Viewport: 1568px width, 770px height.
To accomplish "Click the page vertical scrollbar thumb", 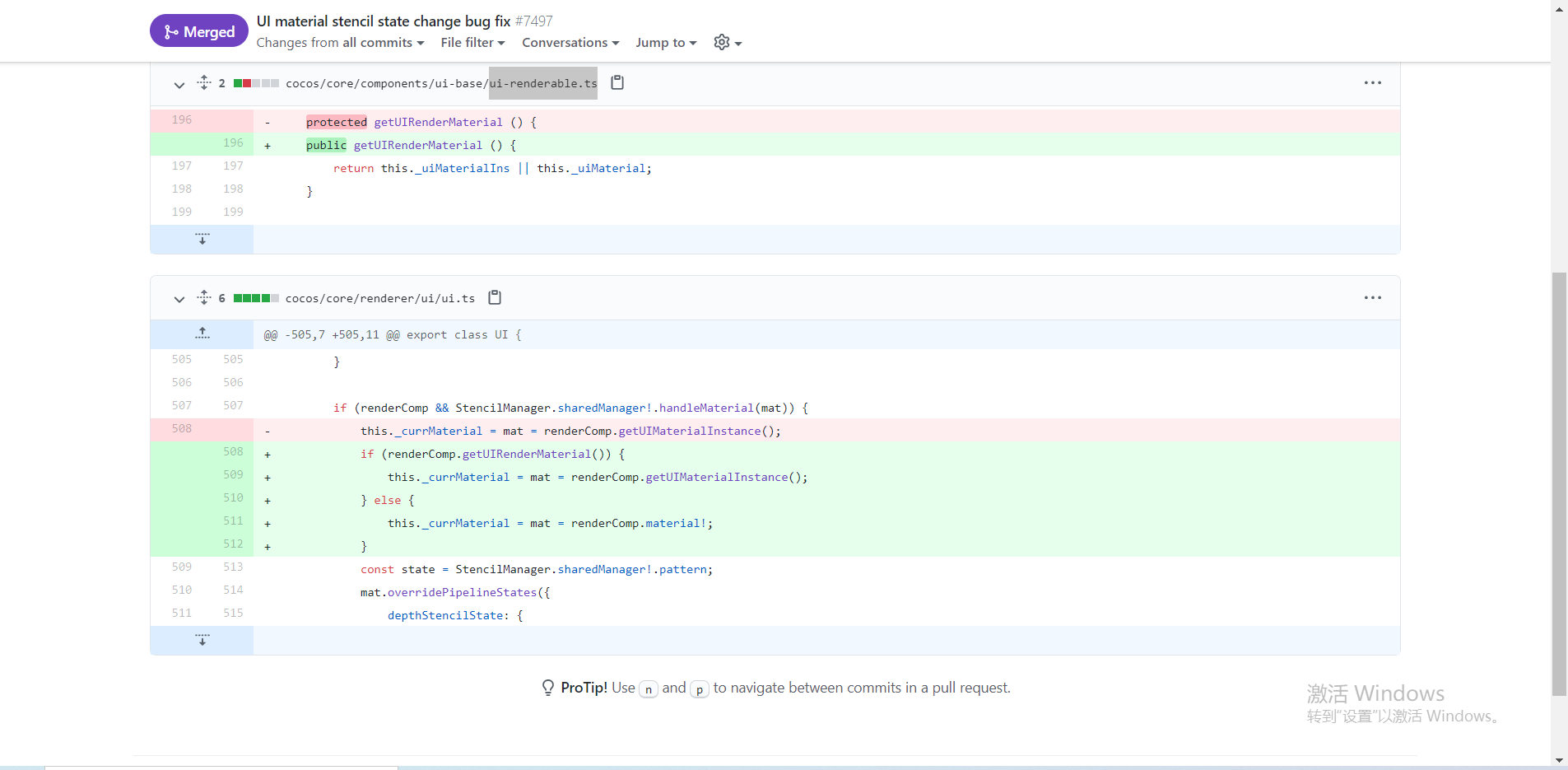I will click(1559, 484).
